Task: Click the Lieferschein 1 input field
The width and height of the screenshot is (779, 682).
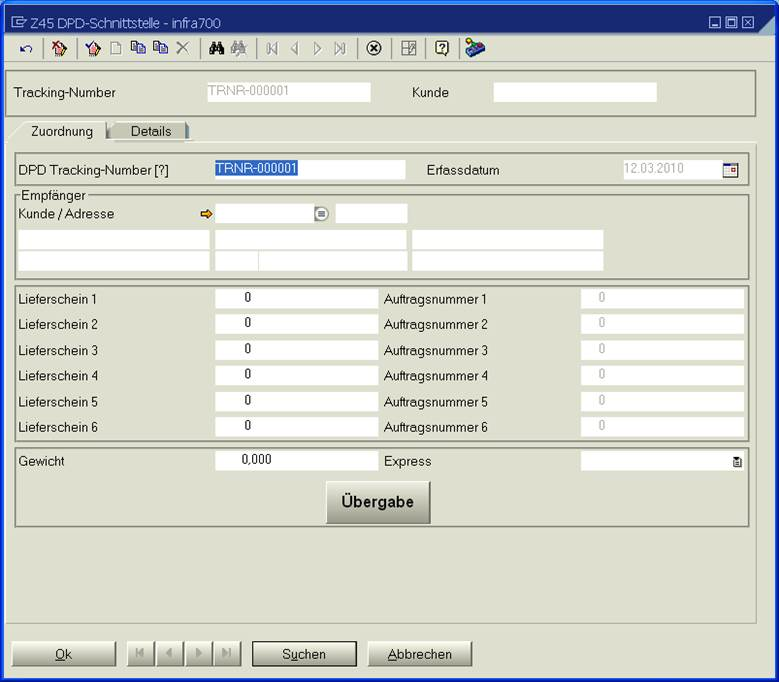Action: click(x=296, y=298)
